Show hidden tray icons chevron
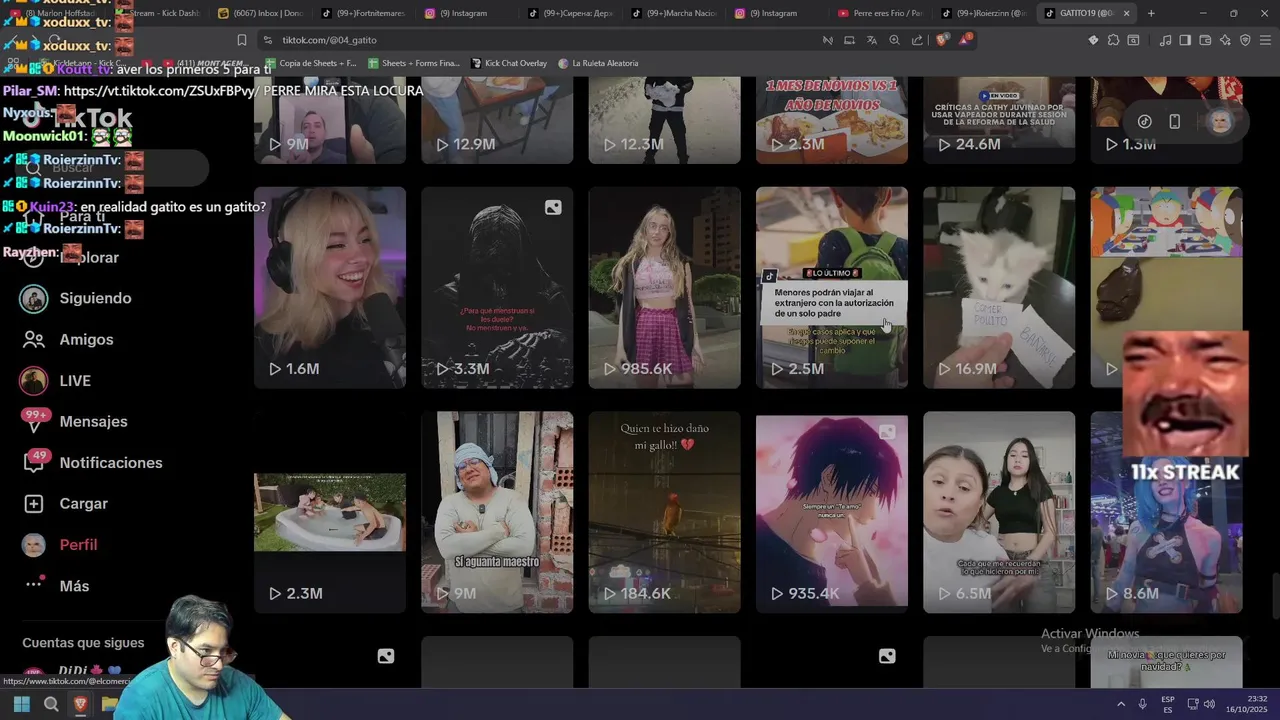This screenshot has width=1280, height=720. tap(1120, 704)
